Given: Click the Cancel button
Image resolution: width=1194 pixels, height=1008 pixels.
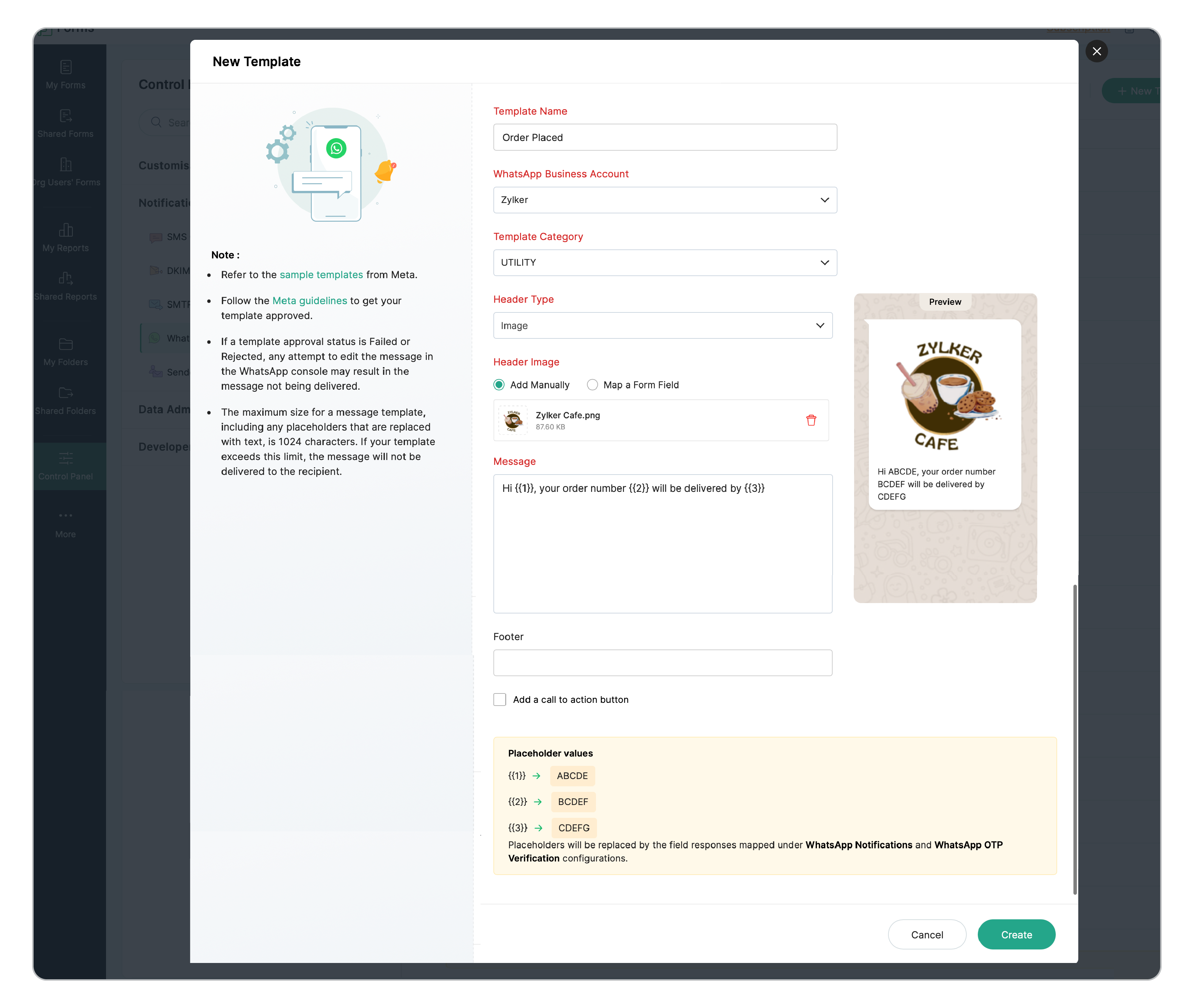Looking at the screenshot, I should 927,935.
